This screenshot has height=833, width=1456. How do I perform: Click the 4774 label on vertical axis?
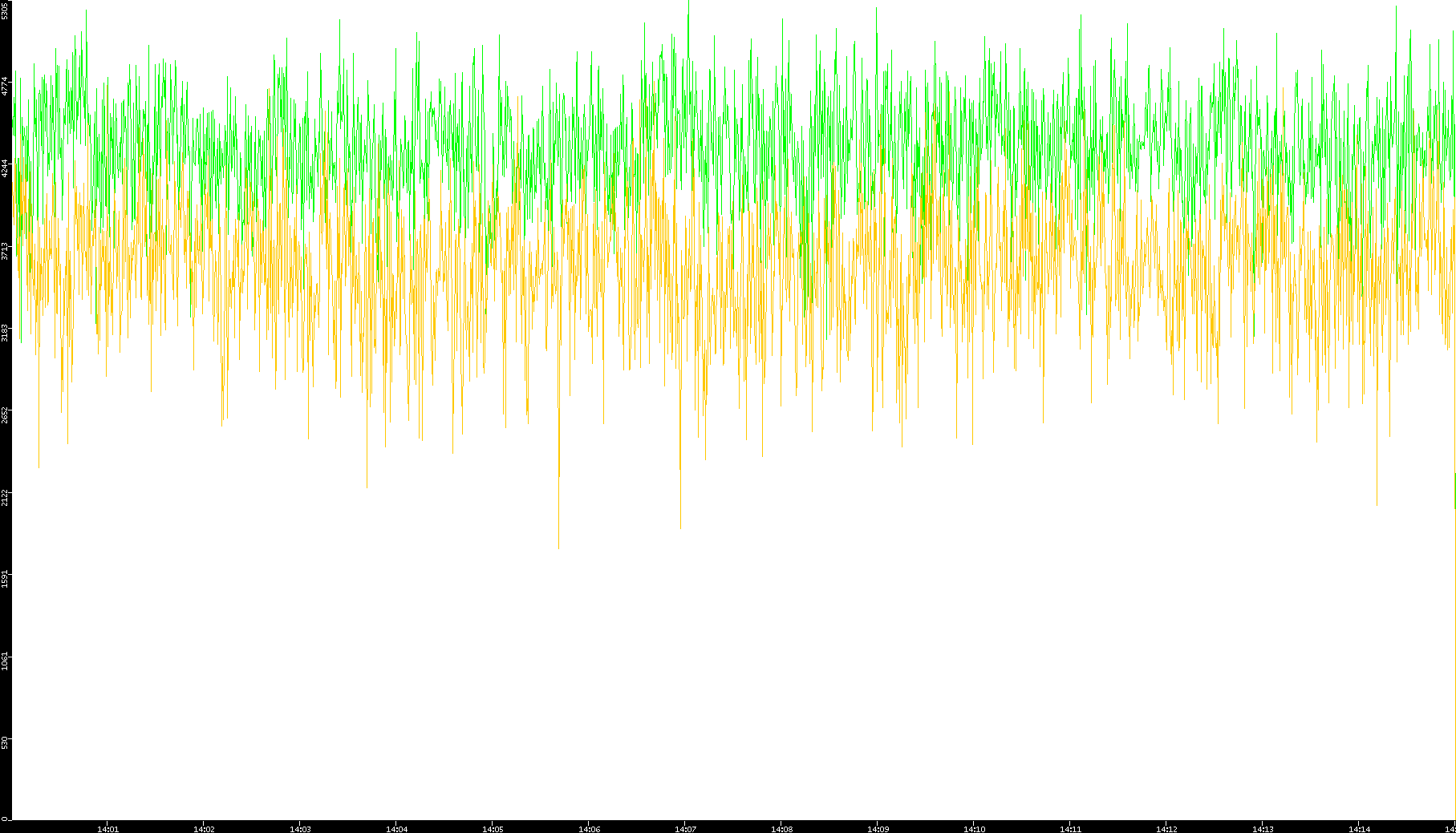[x=5, y=86]
